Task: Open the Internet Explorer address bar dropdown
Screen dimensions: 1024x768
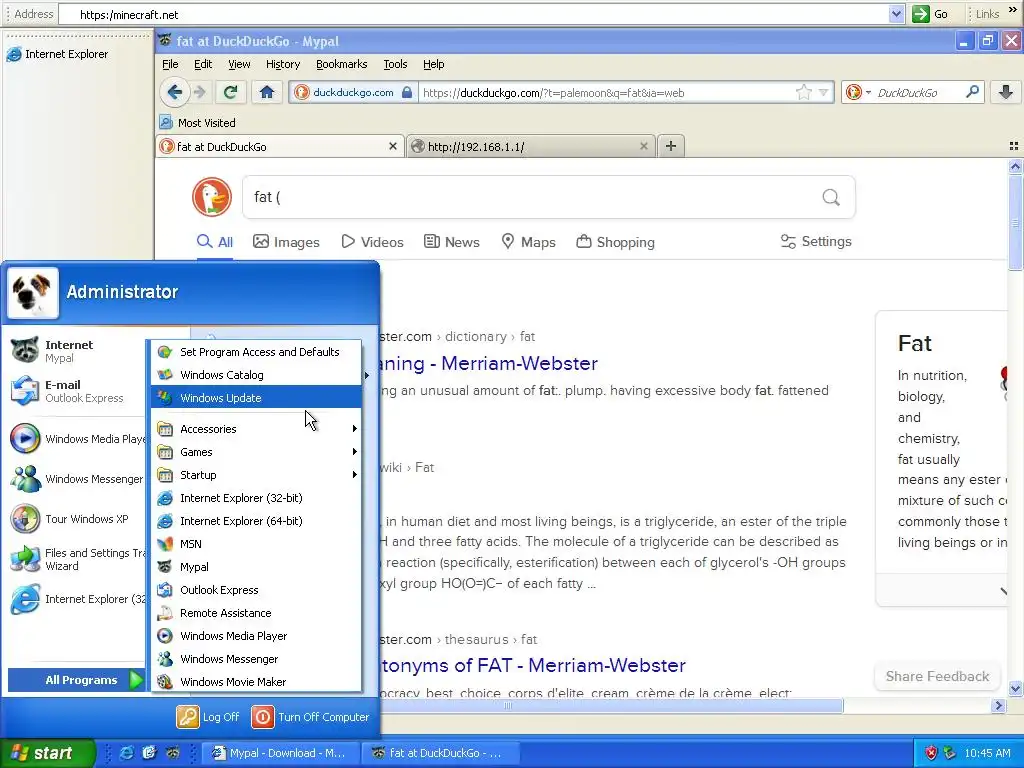Action: [x=896, y=14]
